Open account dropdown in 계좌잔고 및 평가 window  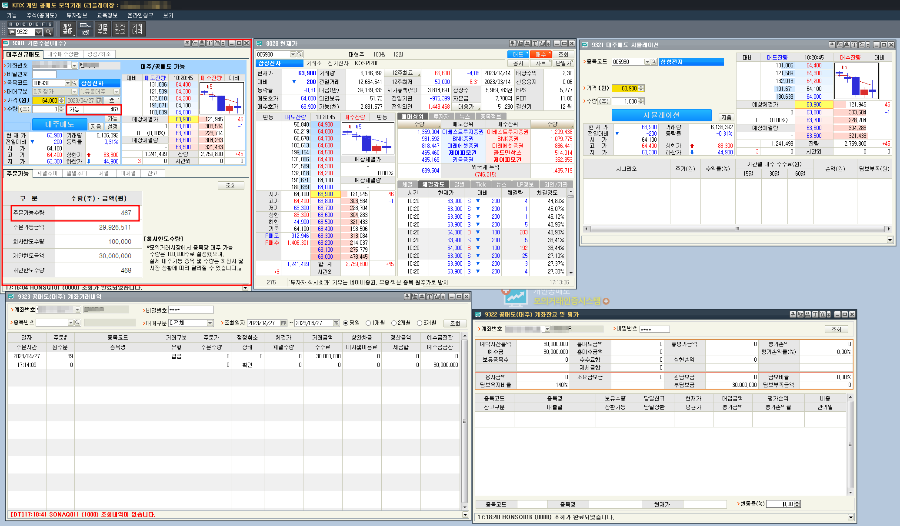coord(547,329)
